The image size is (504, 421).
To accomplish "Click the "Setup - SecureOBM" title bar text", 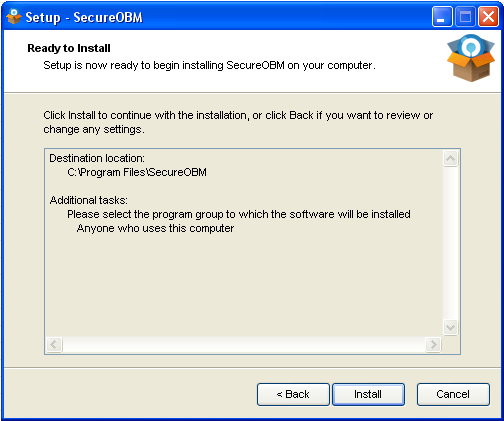I will click(84, 17).
